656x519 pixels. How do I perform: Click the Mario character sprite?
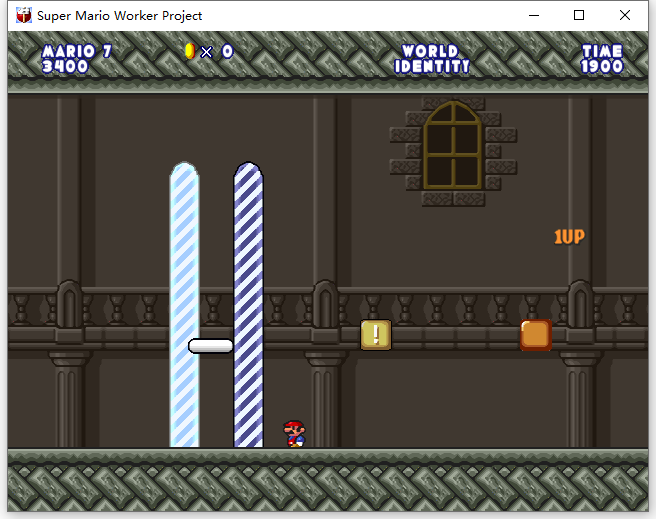[295, 434]
